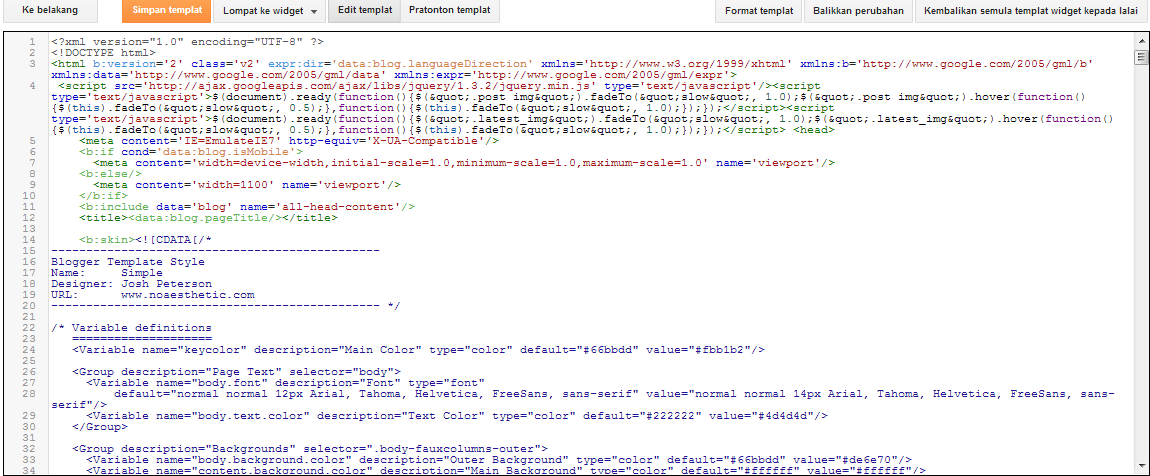Click the Ke belakang button
This screenshot has width=1150, height=476.
click(50, 11)
